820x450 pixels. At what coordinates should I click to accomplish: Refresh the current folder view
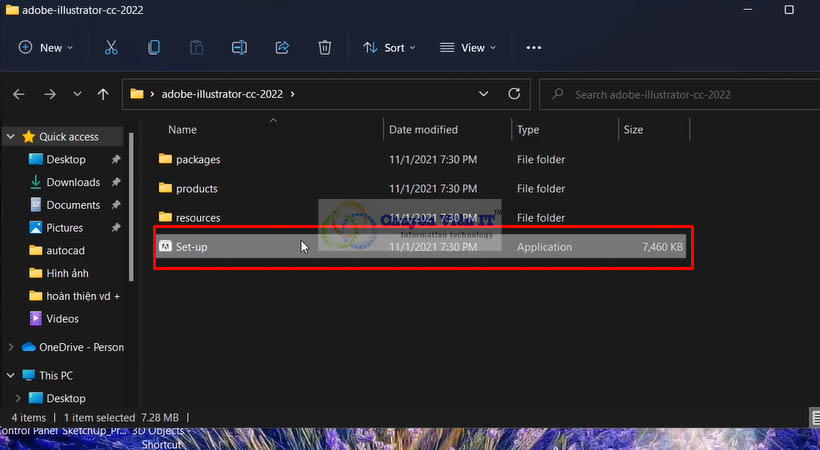tap(514, 94)
